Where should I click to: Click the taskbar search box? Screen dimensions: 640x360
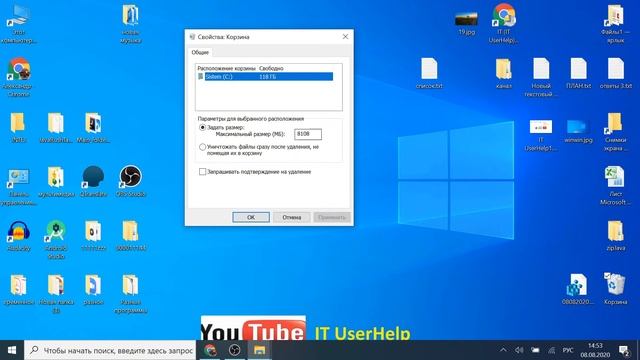tap(110, 350)
